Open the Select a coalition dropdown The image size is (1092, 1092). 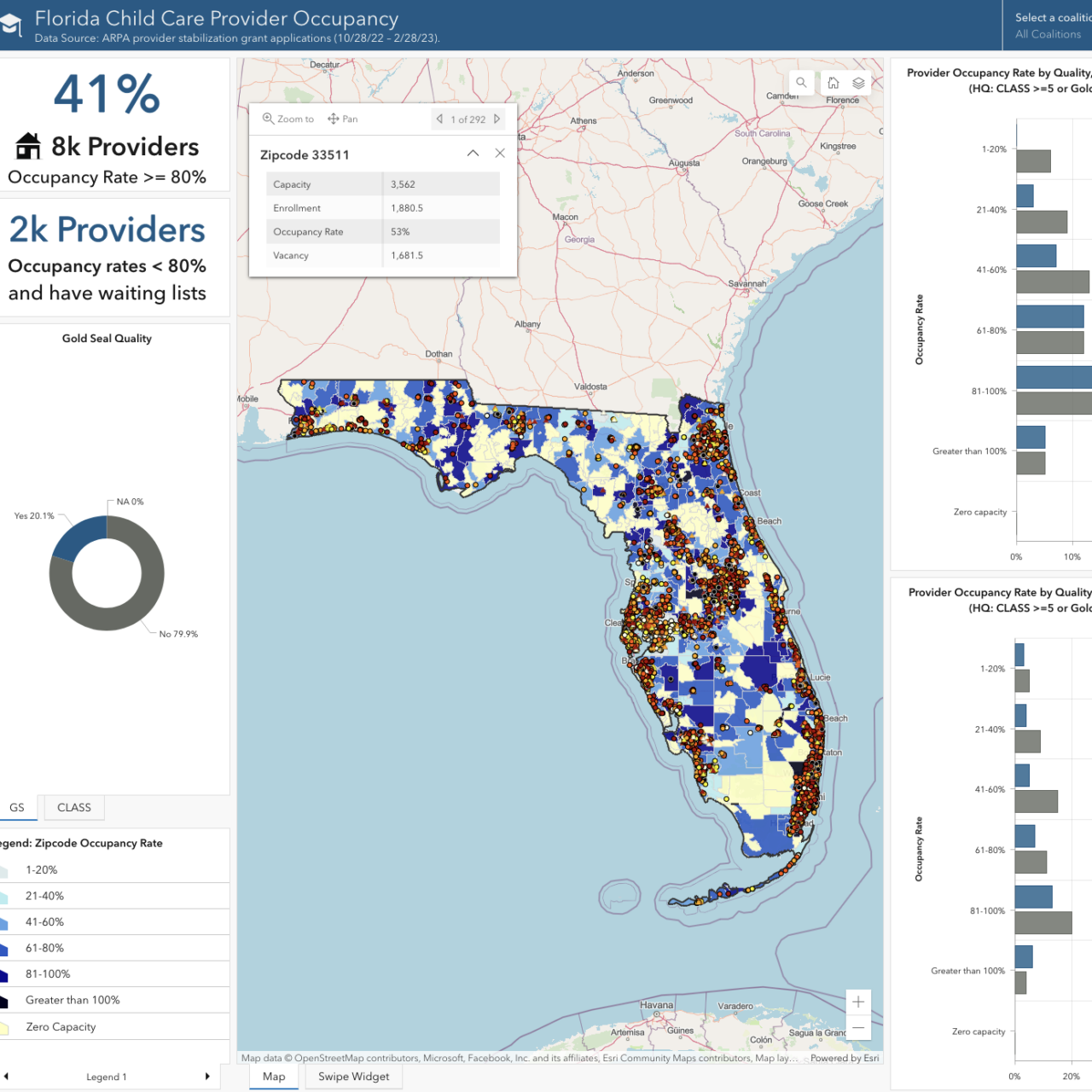click(1048, 26)
